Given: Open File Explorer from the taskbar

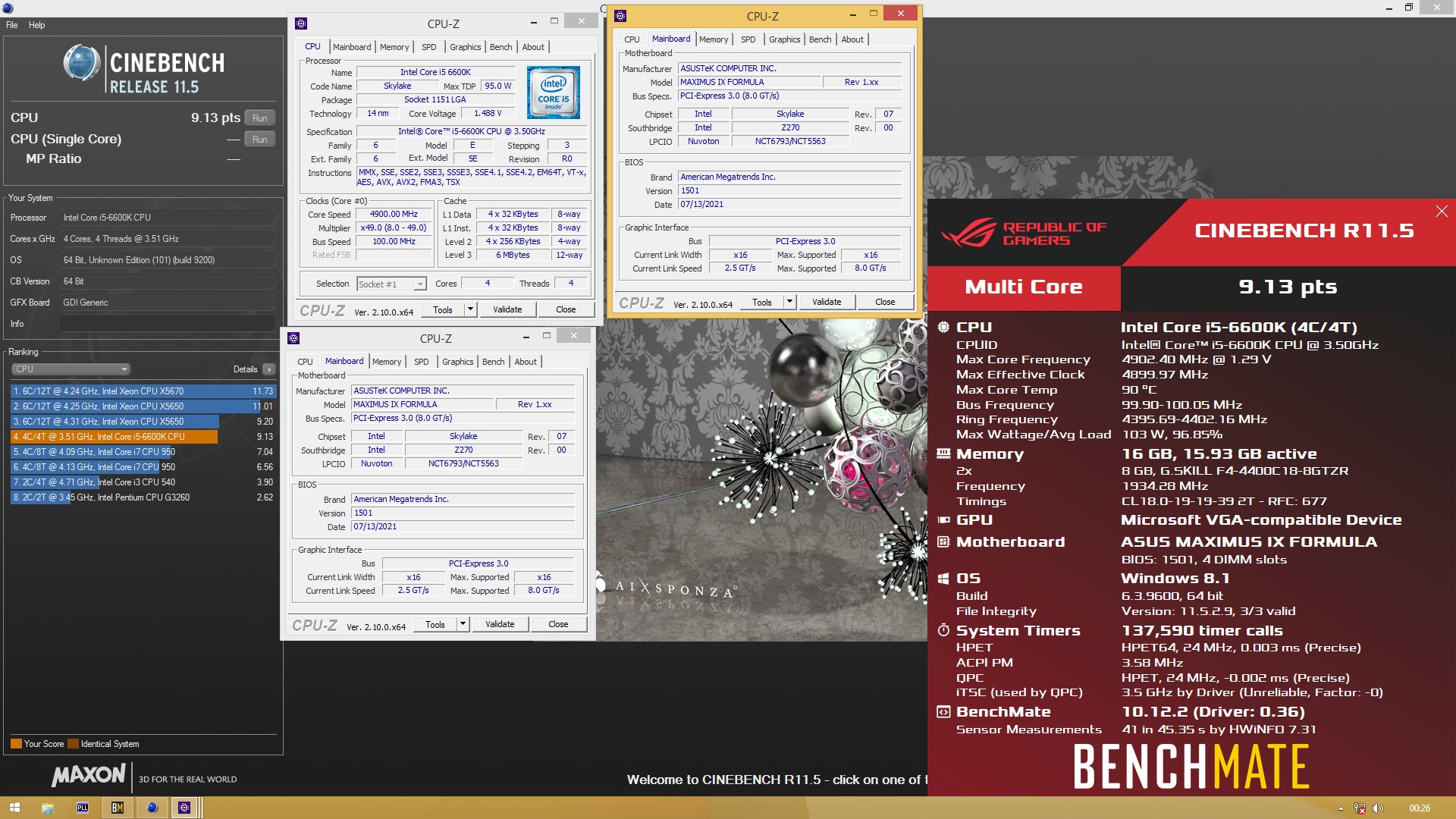Looking at the screenshot, I should coord(47,808).
